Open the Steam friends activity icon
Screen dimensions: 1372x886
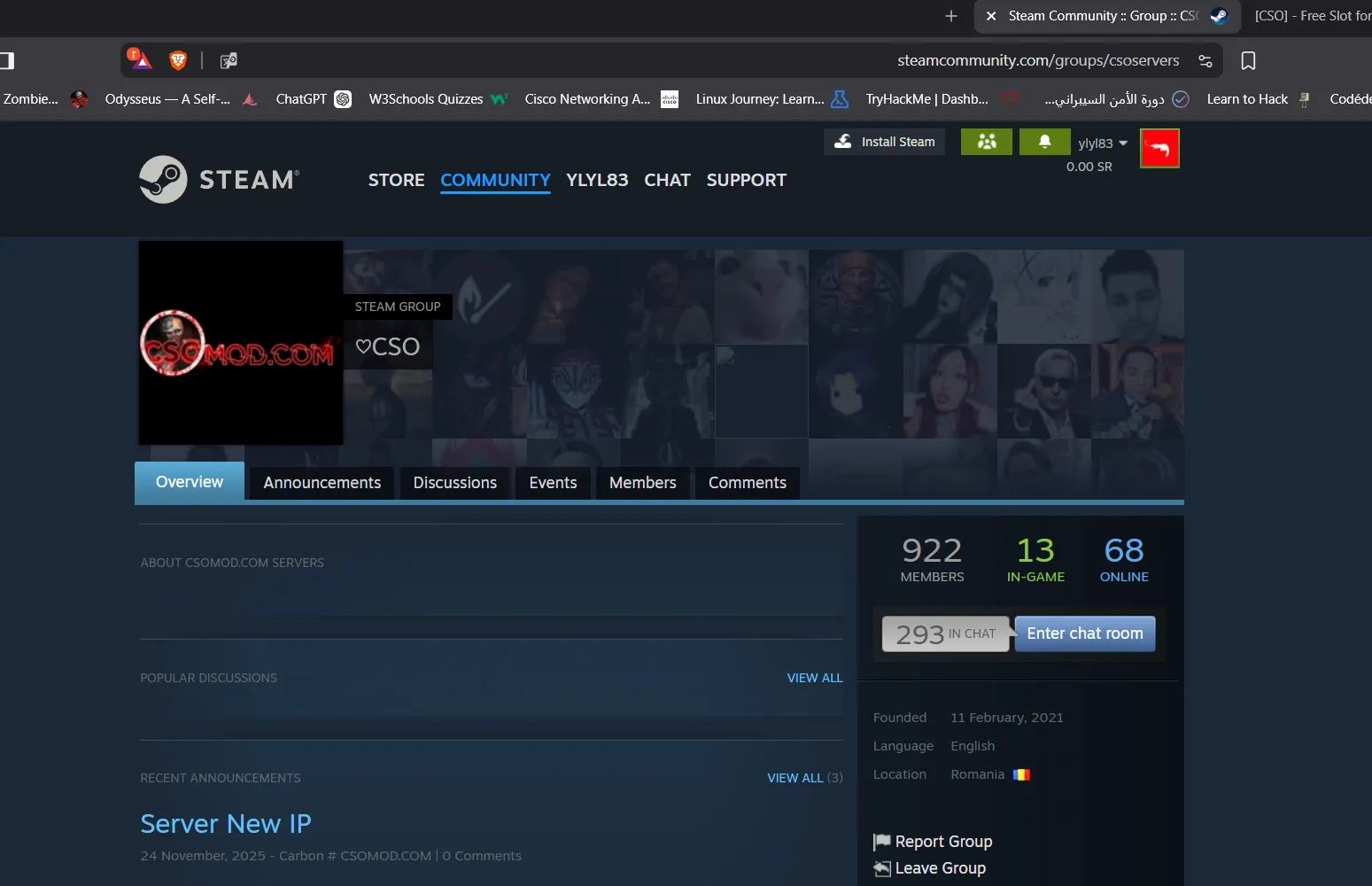coord(987,142)
